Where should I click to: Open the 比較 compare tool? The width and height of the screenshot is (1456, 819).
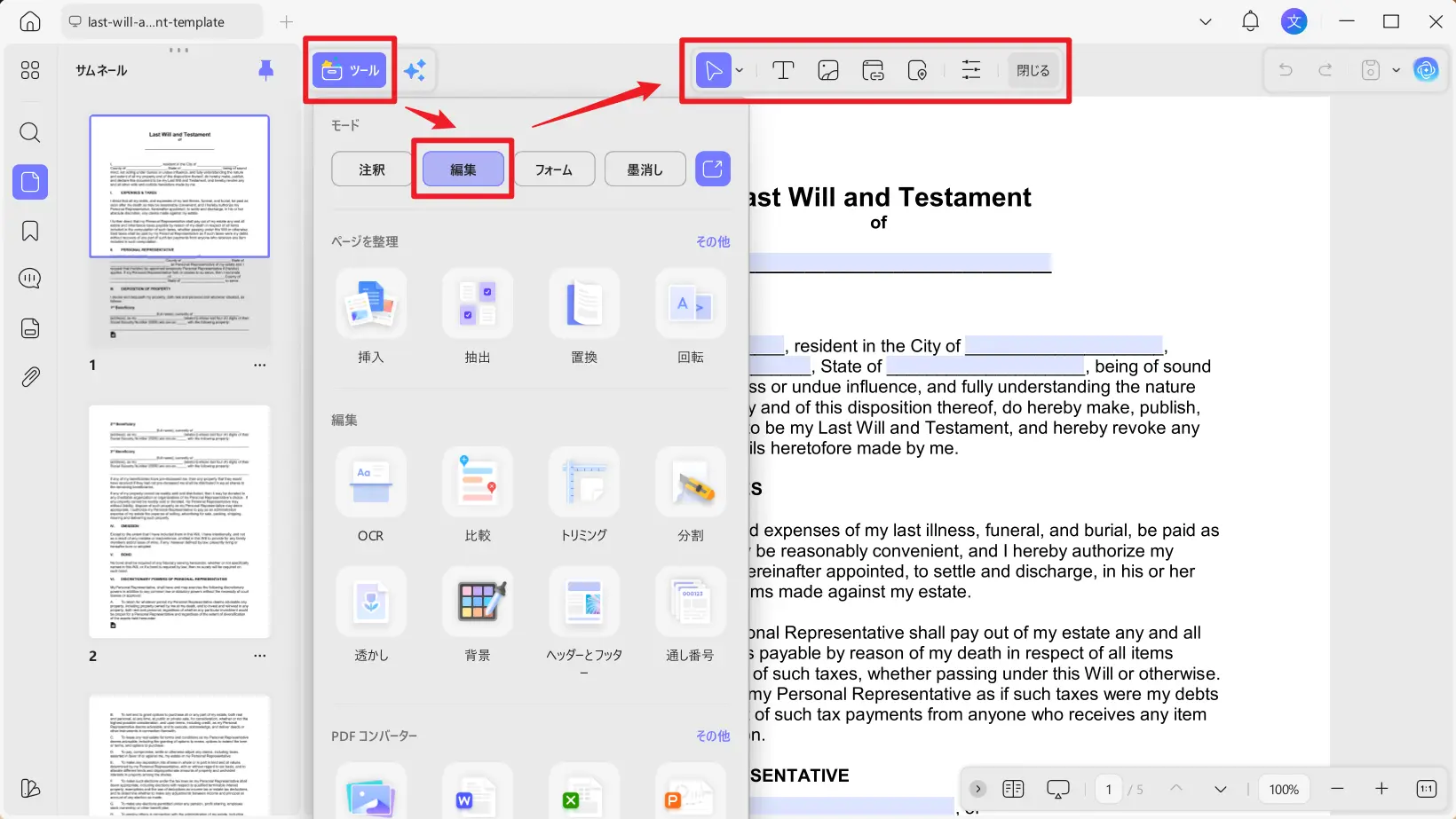478,483
